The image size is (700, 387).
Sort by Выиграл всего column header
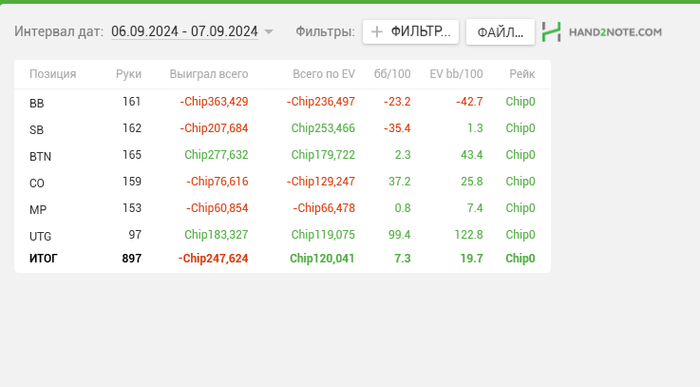pyautogui.click(x=208, y=74)
